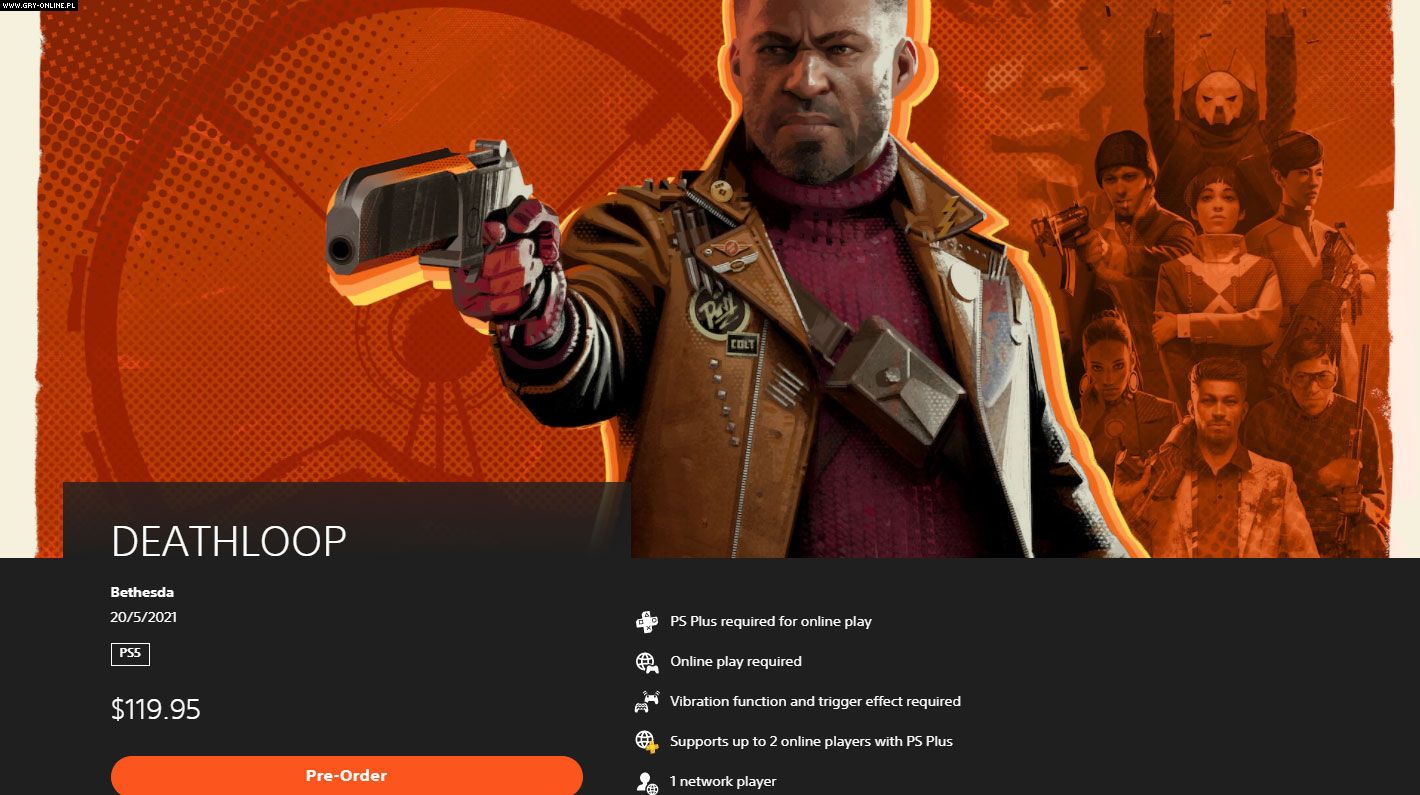Open the Bethesda publisher link
This screenshot has width=1420, height=795.
point(142,592)
